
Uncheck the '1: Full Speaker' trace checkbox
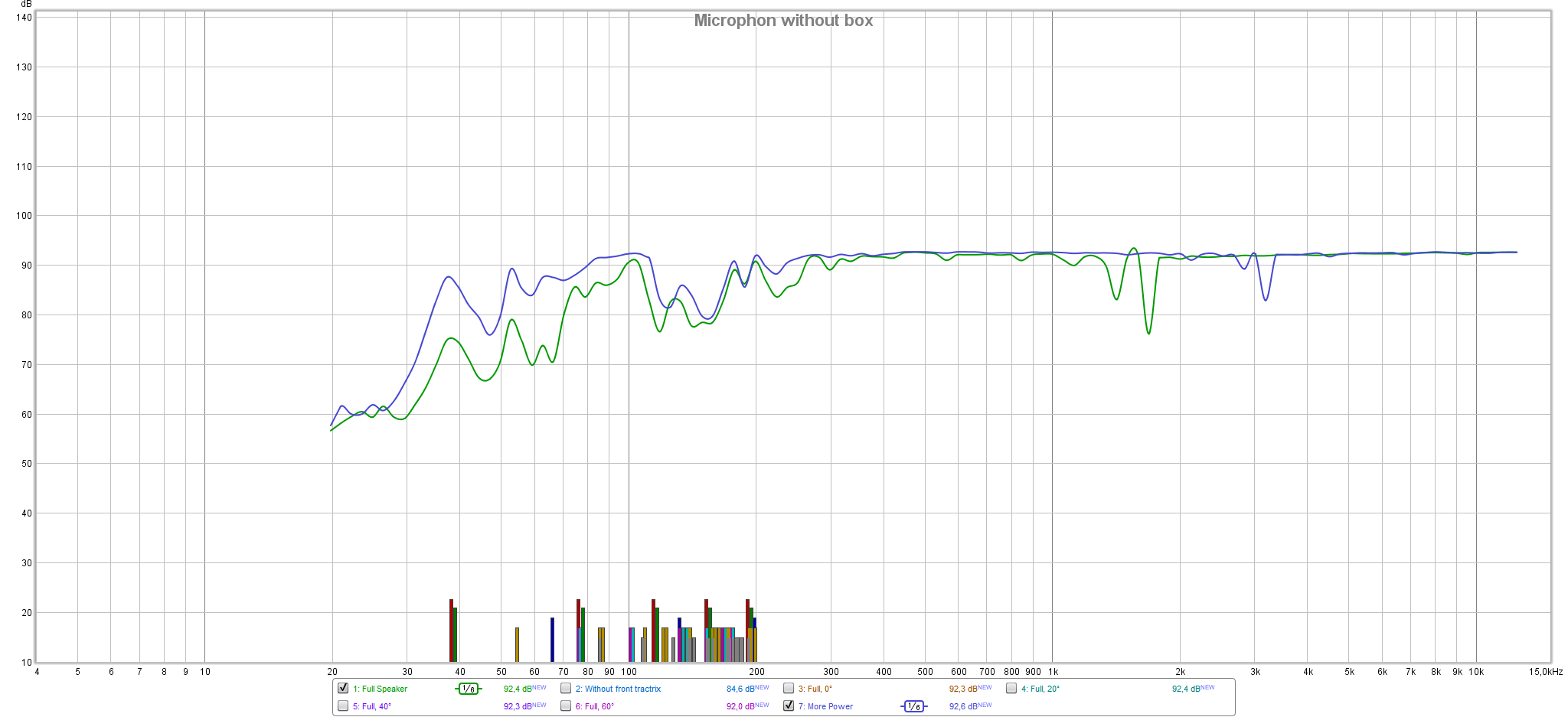[343, 688]
